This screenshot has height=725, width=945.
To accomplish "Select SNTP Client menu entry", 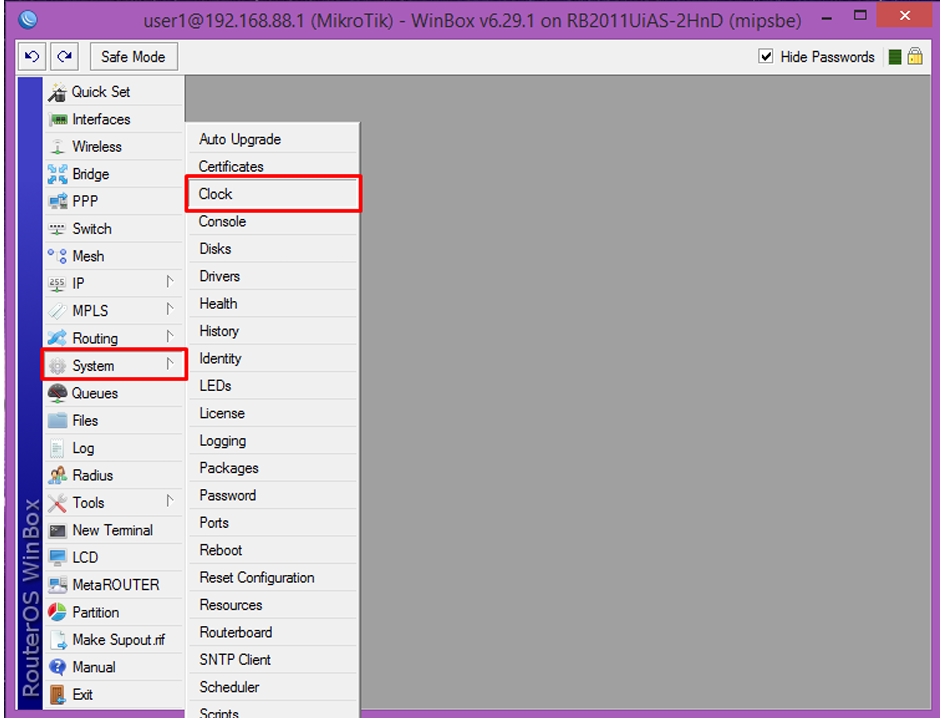I will (274, 660).
